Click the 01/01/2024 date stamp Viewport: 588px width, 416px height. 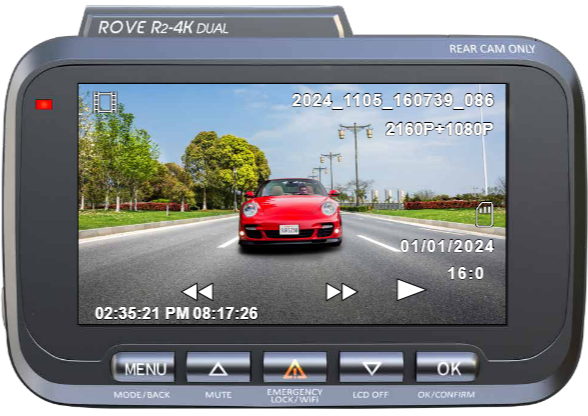pyautogui.click(x=447, y=246)
